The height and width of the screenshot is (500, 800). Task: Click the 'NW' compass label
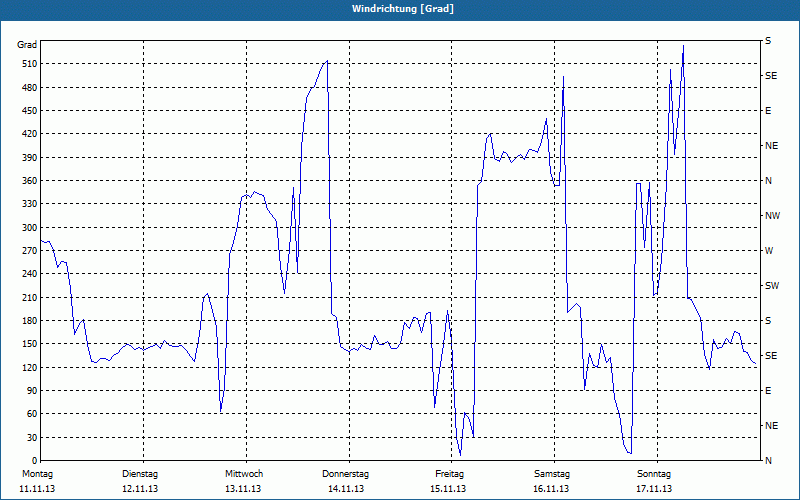pos(772,216)
